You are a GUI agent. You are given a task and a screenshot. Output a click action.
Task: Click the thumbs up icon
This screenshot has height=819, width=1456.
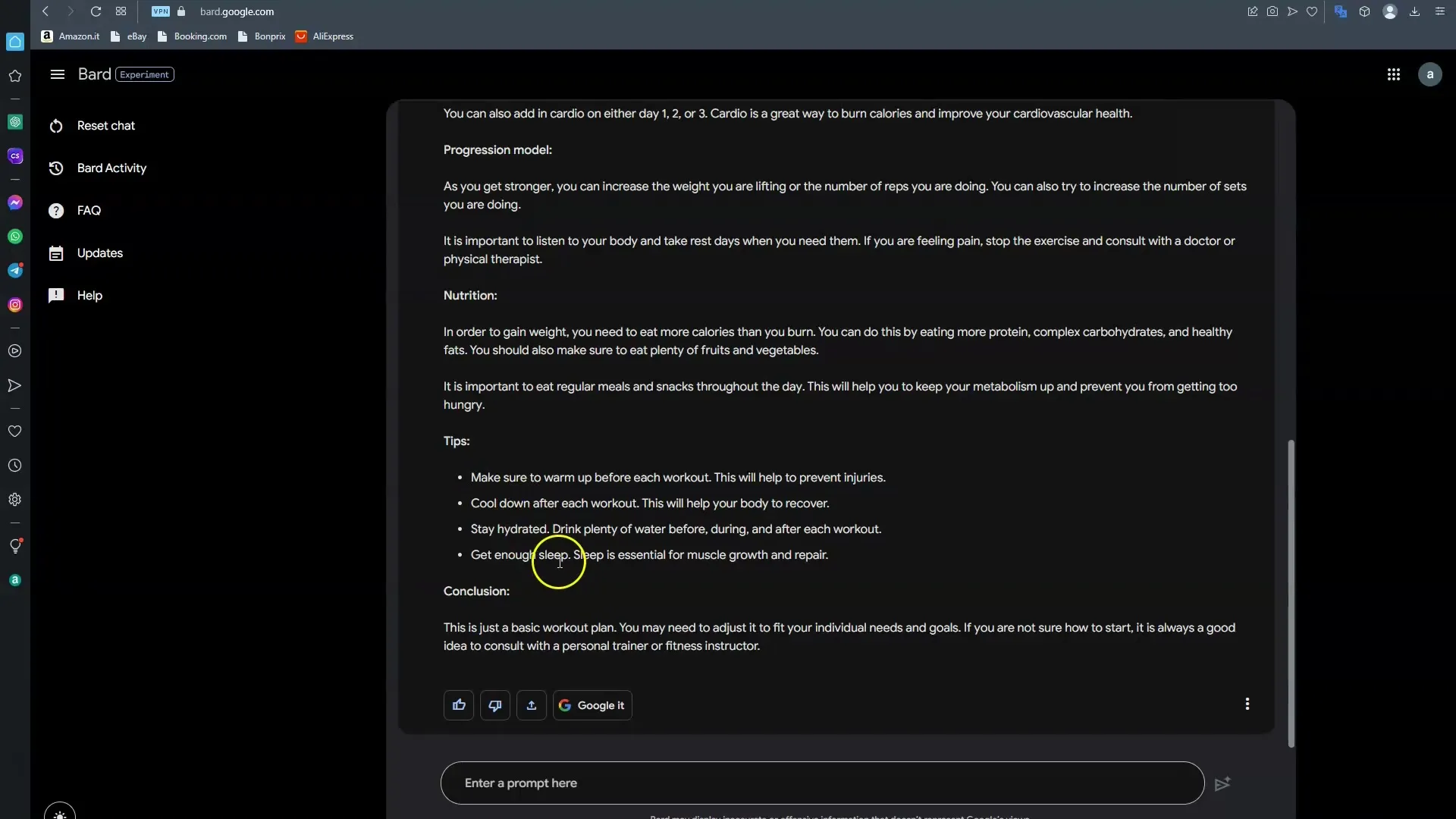[x=459, y=705]
